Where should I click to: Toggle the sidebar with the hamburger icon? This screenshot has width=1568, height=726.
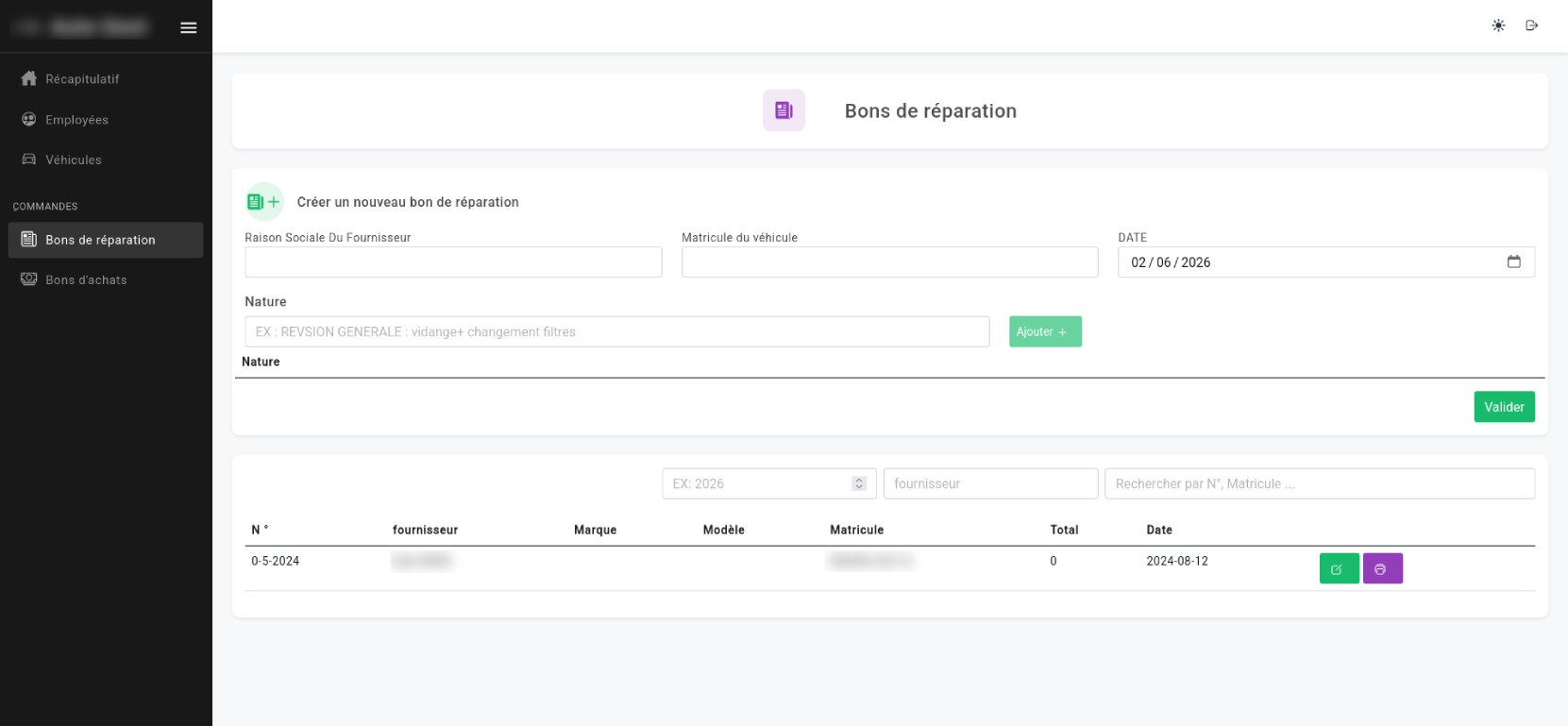[189, 27]
